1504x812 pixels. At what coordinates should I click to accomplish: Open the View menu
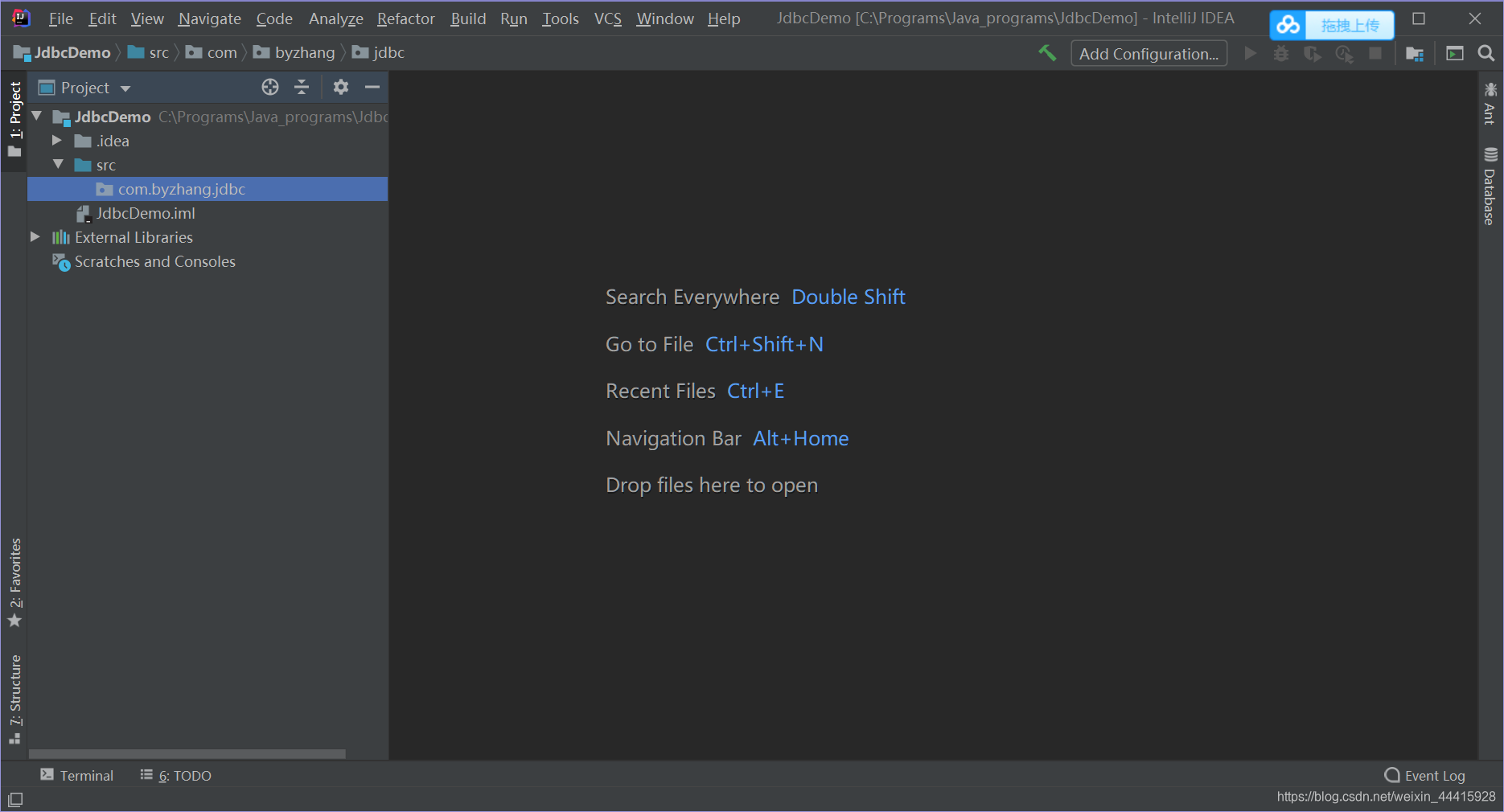click(x=147, y=18)
